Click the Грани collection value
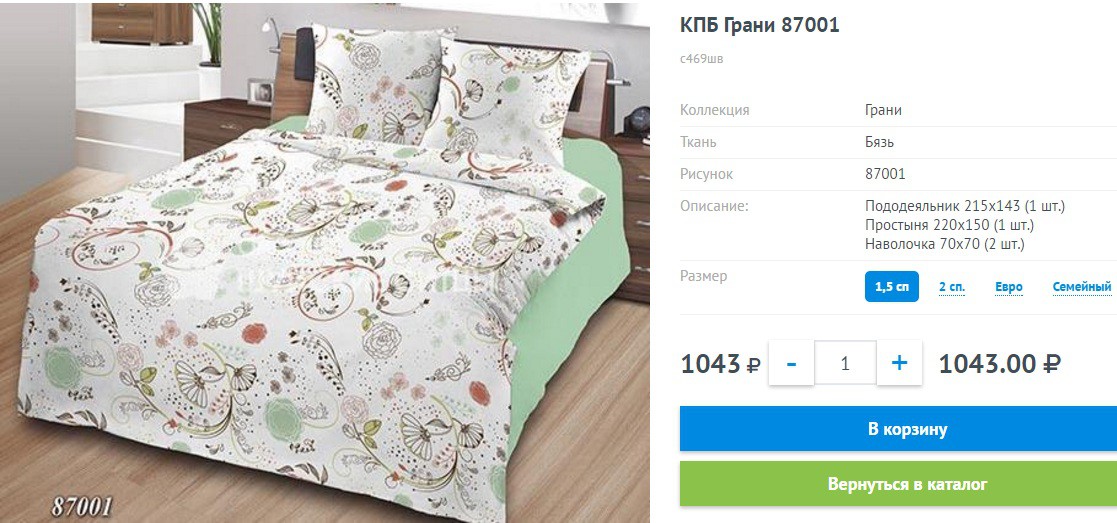This screenshot has height=523, width=1117. pyautogui.click(x=883, y=110)
